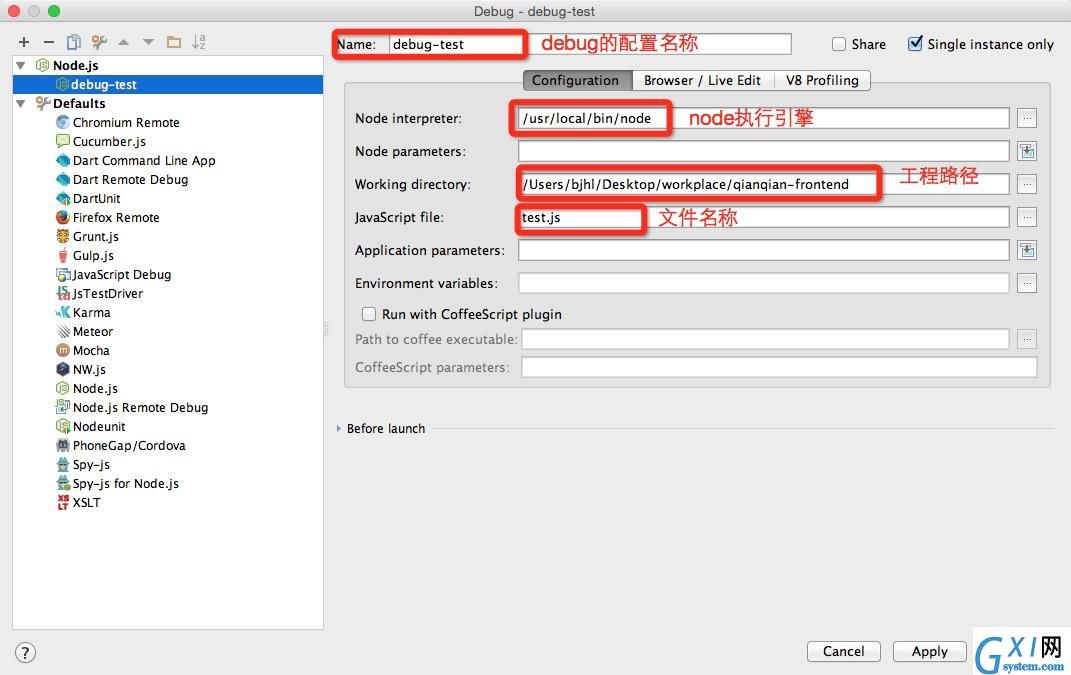Switch to V8 Profiling tab
Viewport: 1071px width, 675px height.
[x=822, y=80]
